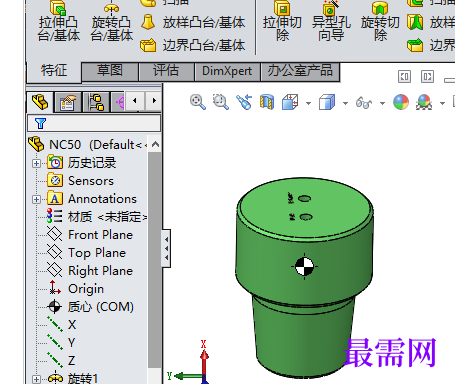Image resolution: width=455 pixels, height=384 pixels.
Task: Activate the Zoom to Fit magnifier icon
Action: tap(198, 102)
